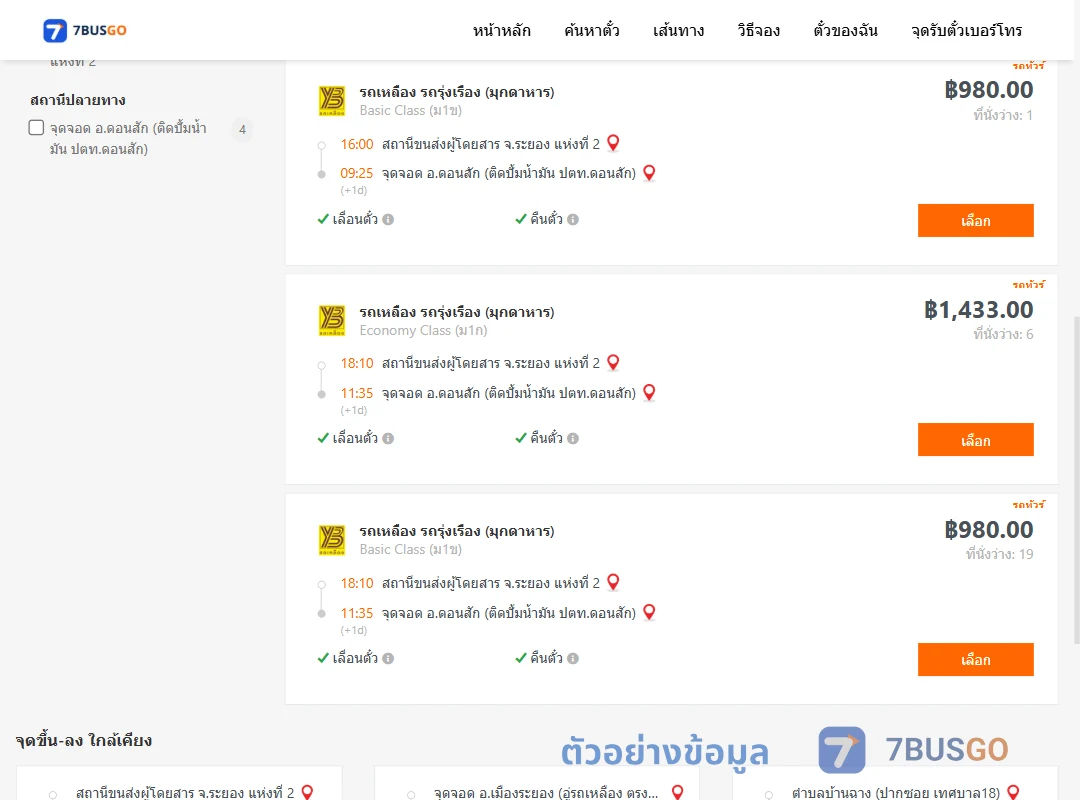
Task: Open map pin for Economy Class 18:10 departure
Action: pyautogui.click(x=613, y=362)
